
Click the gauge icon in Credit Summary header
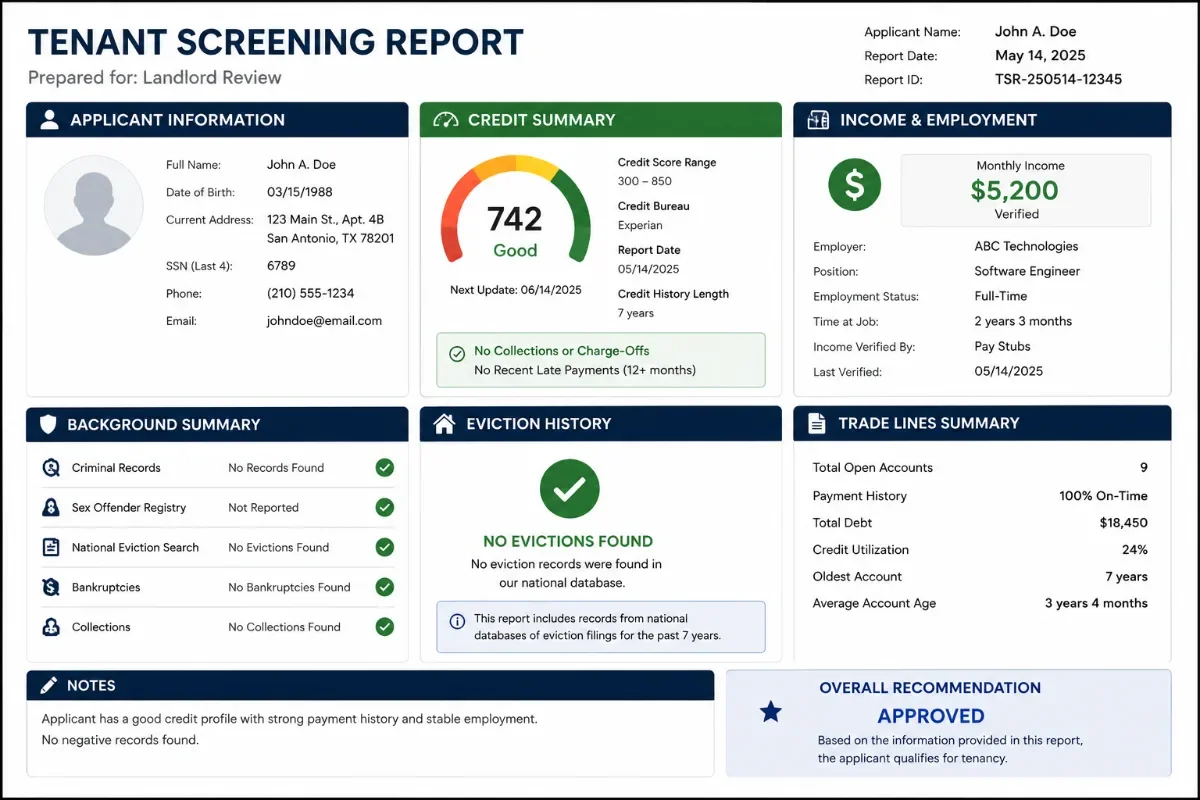pyautogui.click(x=445, y=120)
